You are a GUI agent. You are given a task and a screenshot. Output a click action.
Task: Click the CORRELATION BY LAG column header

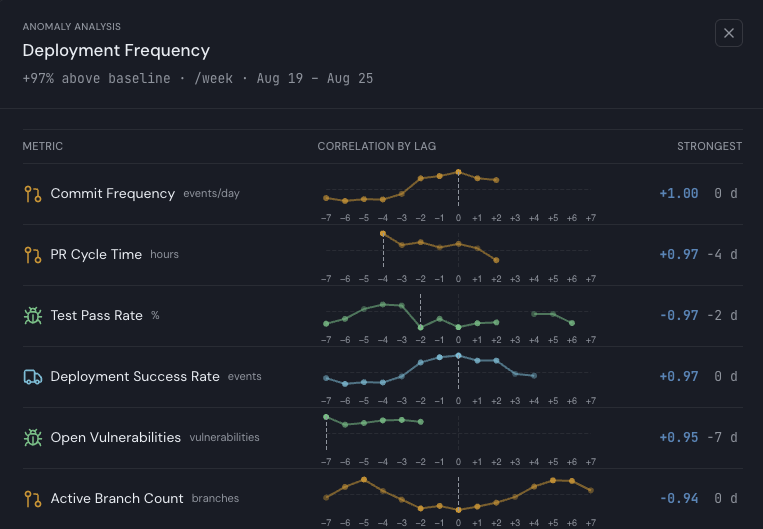(x=377, y=146)
